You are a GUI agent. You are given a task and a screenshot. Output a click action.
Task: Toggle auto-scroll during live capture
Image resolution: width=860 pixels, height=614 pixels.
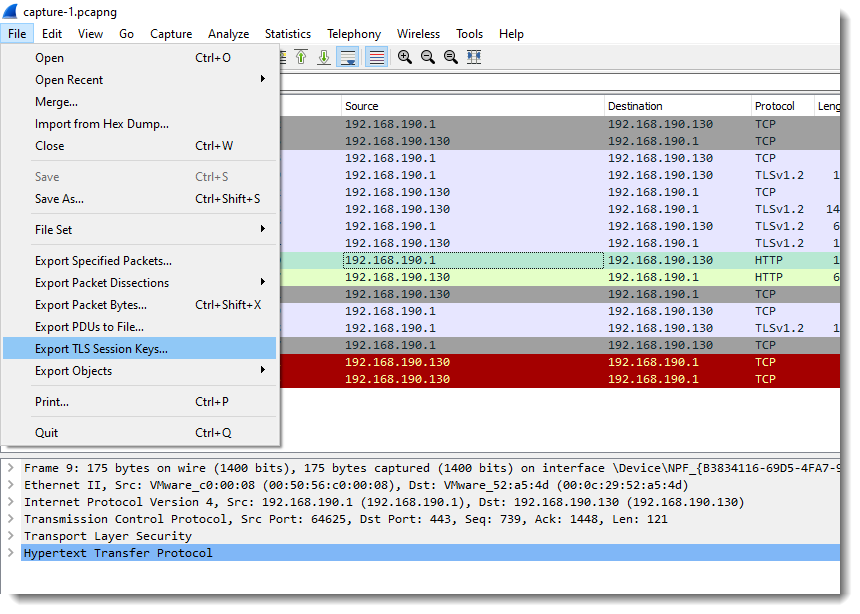pos(349,58)
